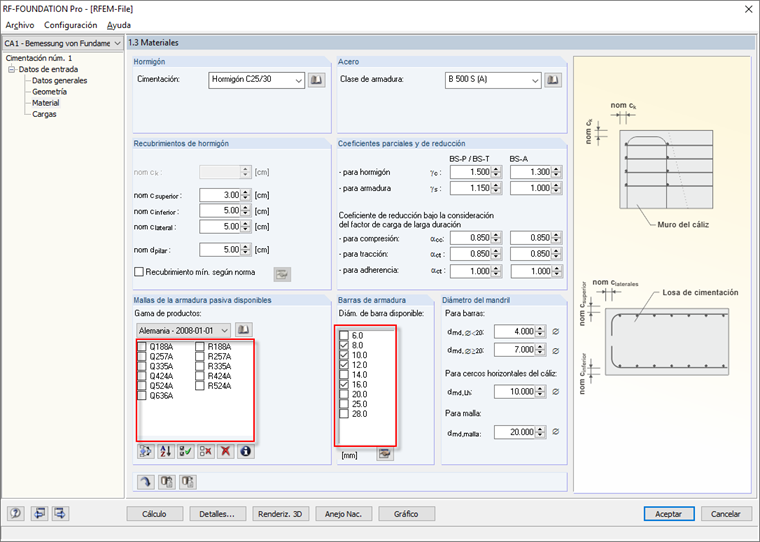Select 'Datos generales' in the tree

[x=60, y=80]
